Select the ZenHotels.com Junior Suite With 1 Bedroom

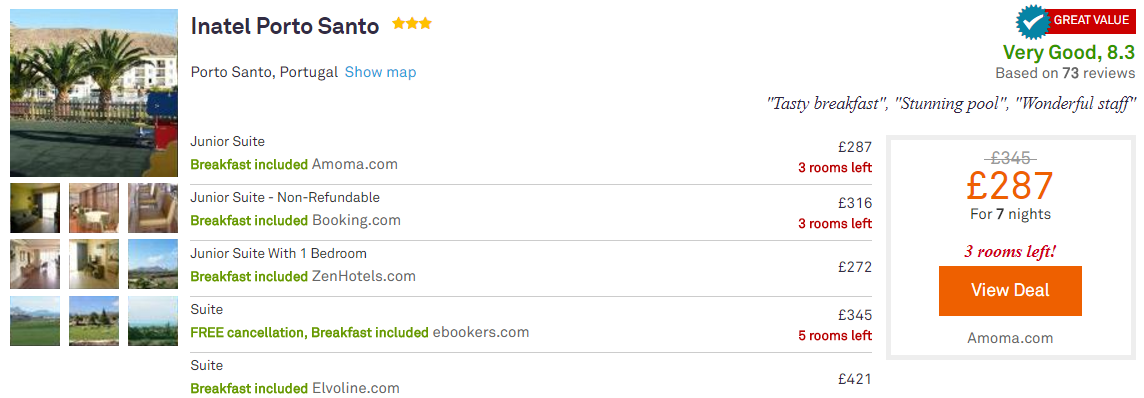[x=531, y=268]
